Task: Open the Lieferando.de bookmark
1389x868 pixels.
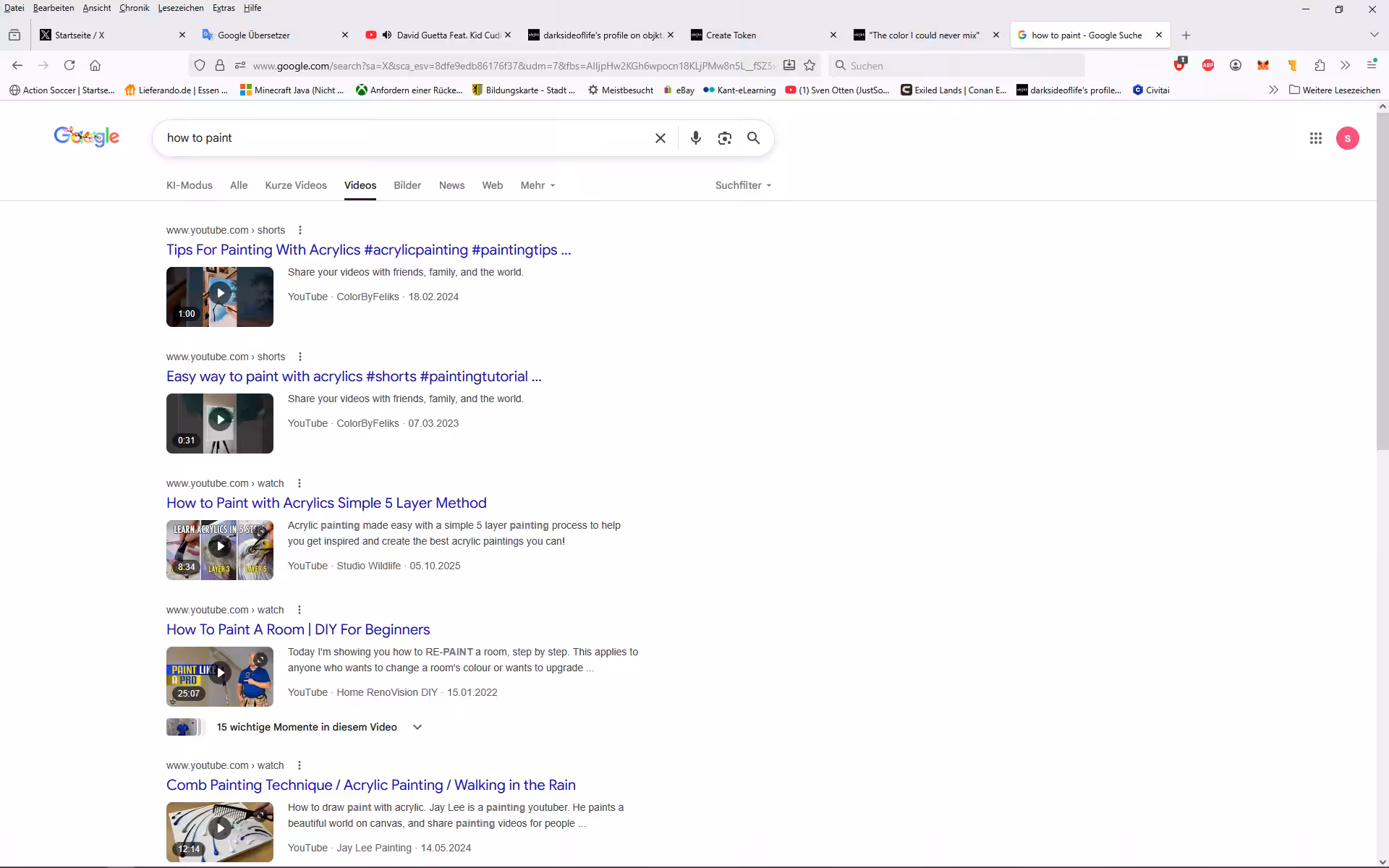Action: pos(177,90)
